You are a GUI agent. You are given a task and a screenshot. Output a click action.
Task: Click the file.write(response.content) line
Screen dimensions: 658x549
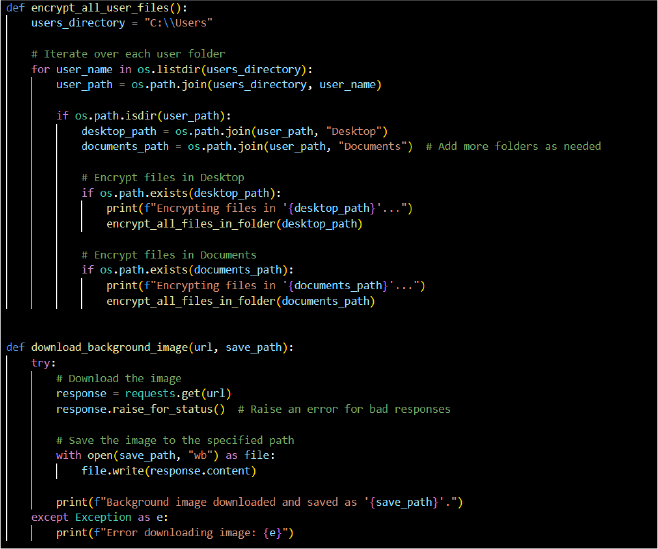click(169, 471)
